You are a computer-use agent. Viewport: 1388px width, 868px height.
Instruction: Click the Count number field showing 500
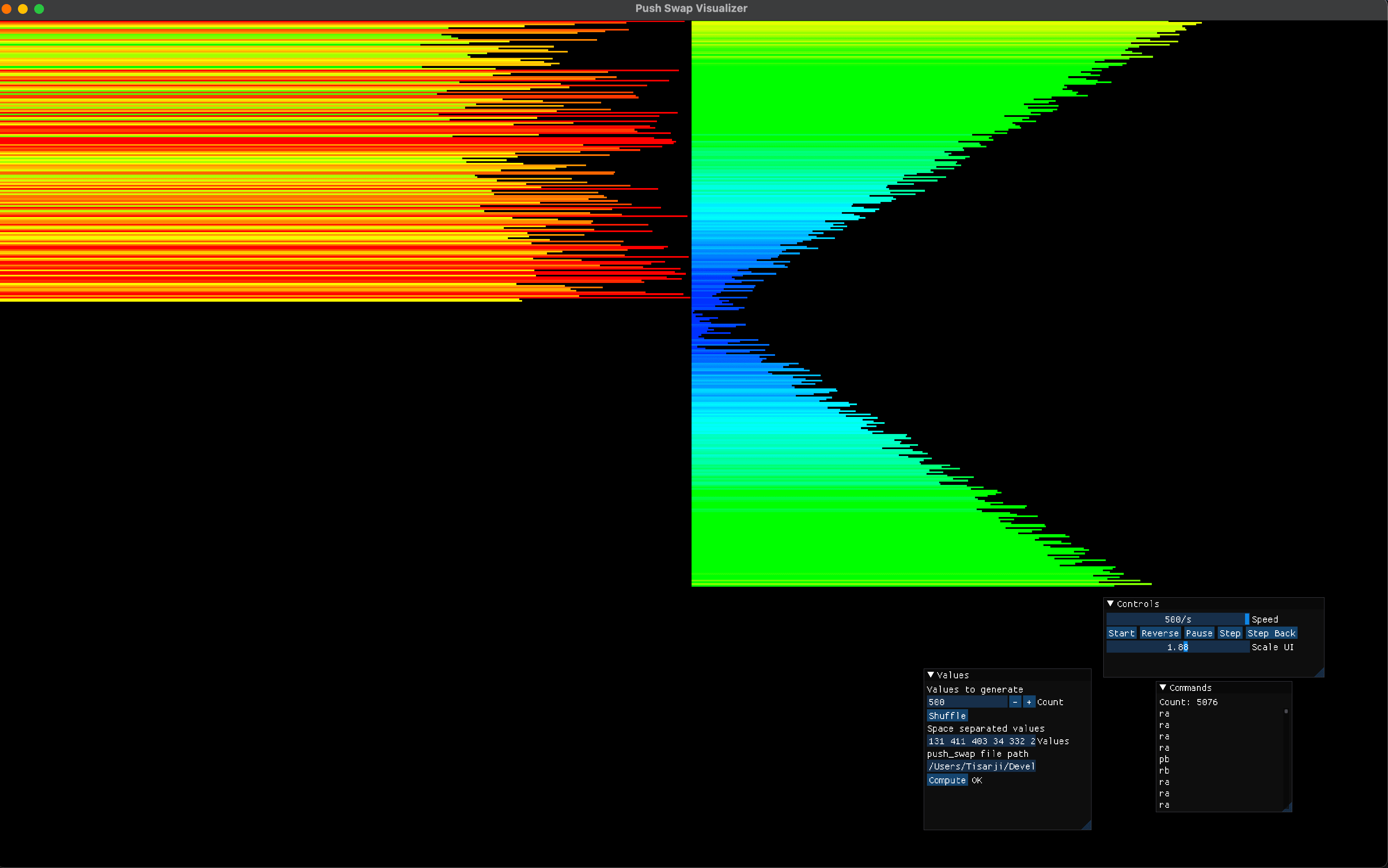pyautogui.click(x=966, y=702)
